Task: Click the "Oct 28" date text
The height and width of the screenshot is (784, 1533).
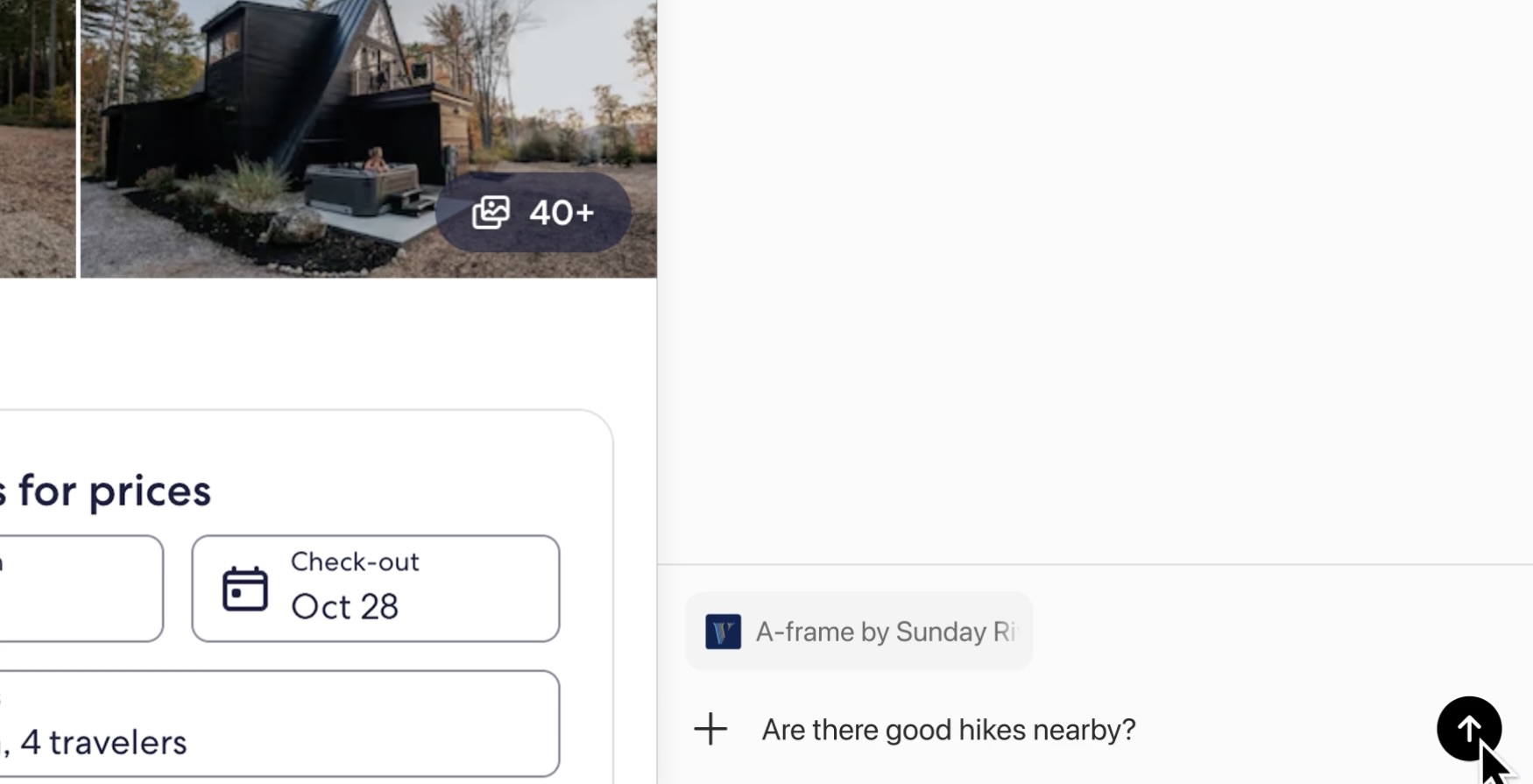Action: [x=344, y=606]
